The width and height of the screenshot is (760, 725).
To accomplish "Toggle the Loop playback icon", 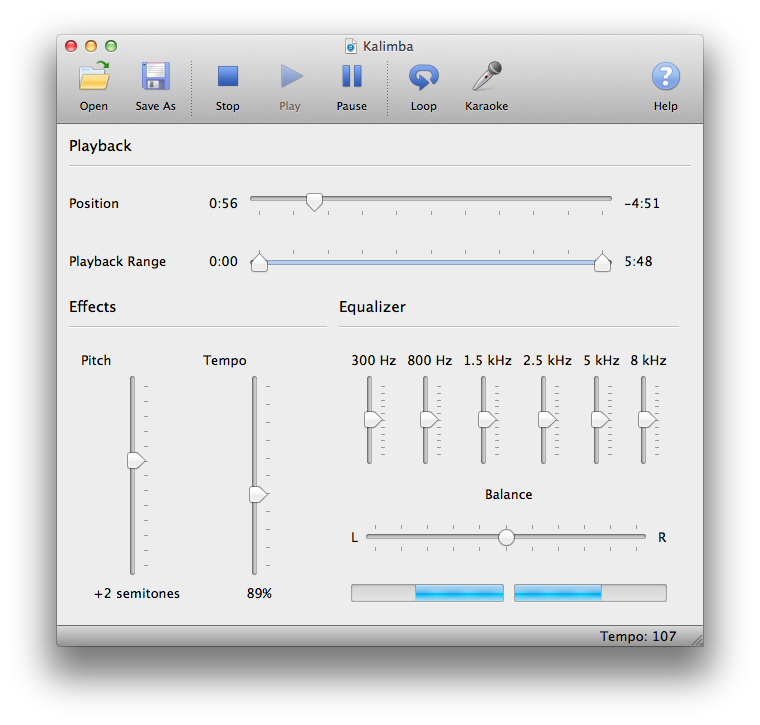I will pyautogui.click(x=424, y=77).
